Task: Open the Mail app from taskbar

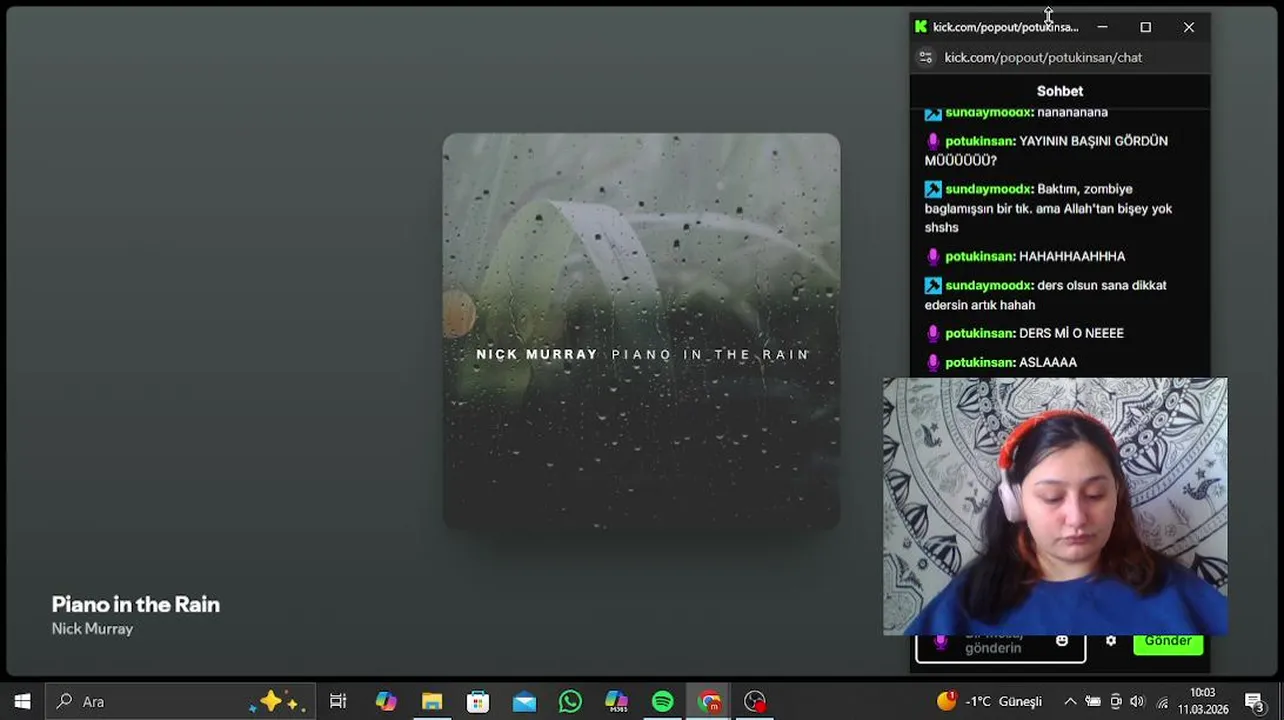Action: (524, 701)
